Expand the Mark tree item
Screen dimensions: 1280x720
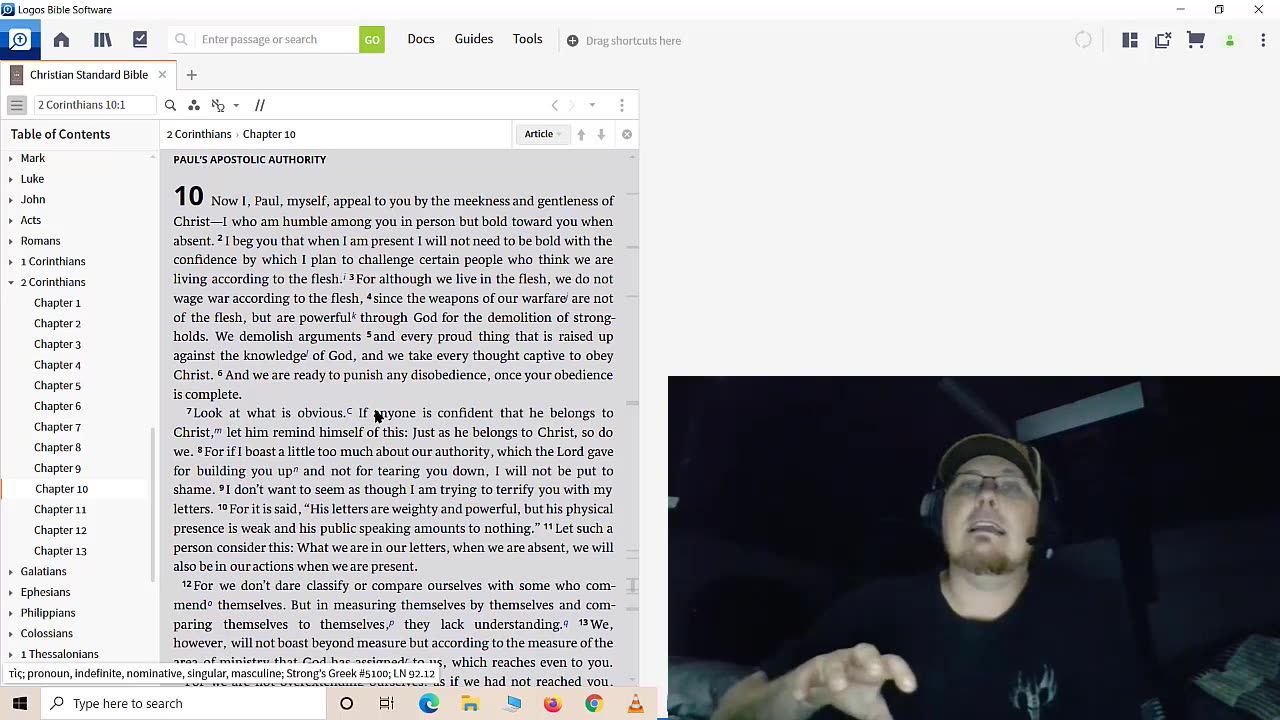pos(11,158)
